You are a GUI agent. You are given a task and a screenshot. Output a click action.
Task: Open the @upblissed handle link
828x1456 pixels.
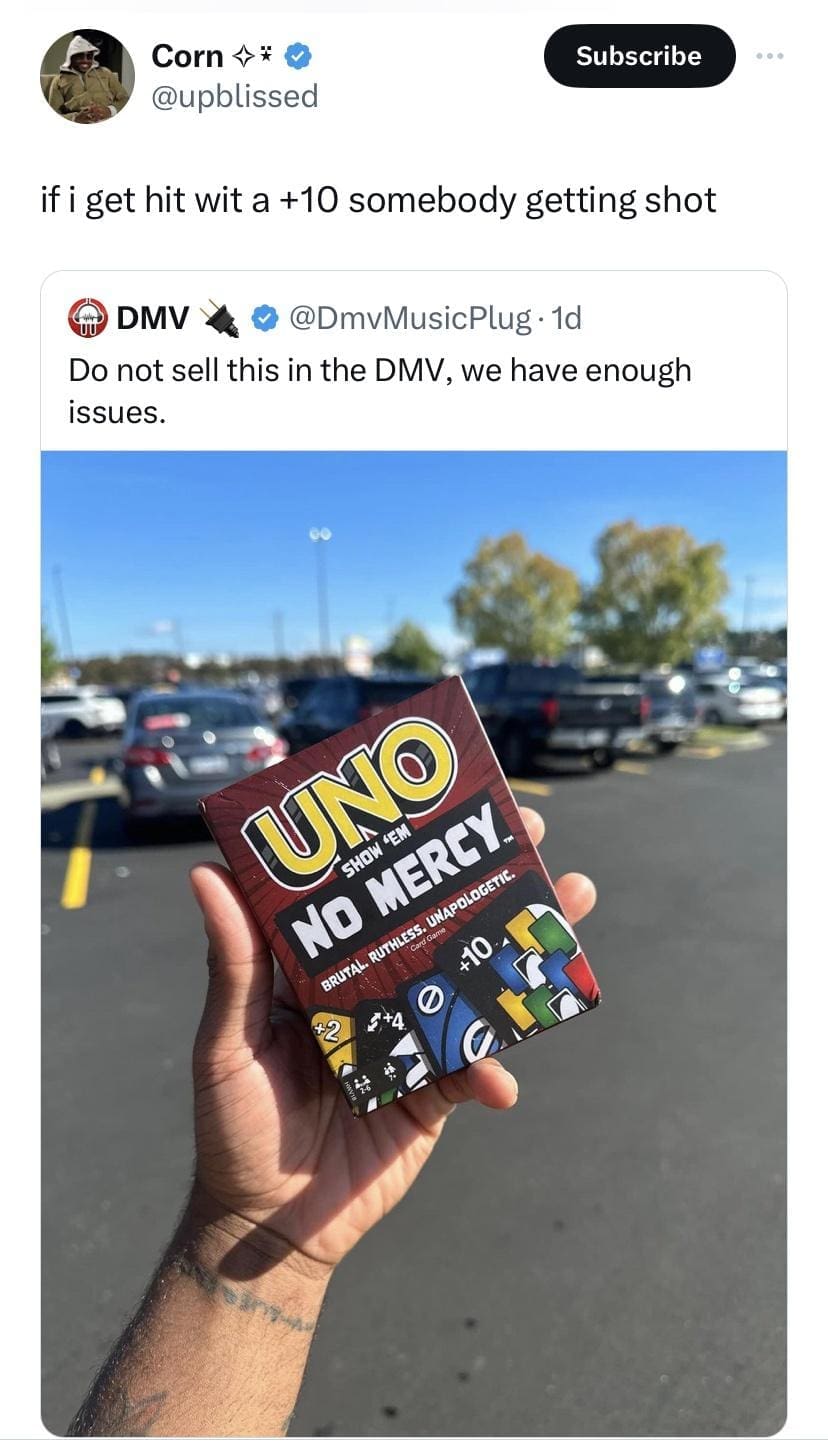click(234, 96)
